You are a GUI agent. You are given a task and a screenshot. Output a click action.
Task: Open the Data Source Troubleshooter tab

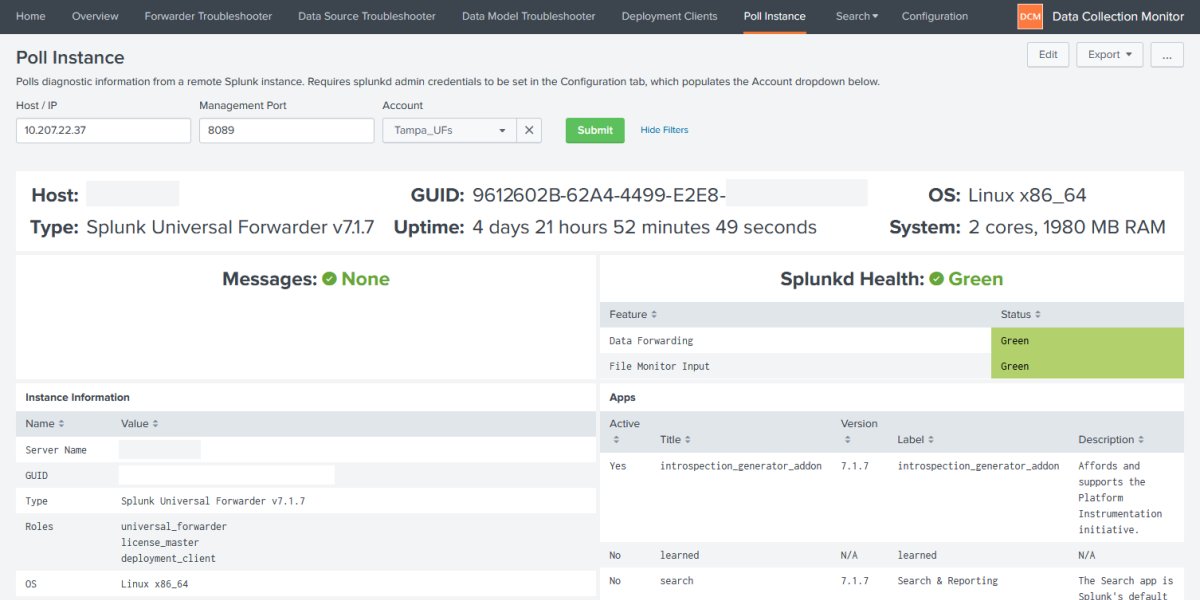[367, 16]
